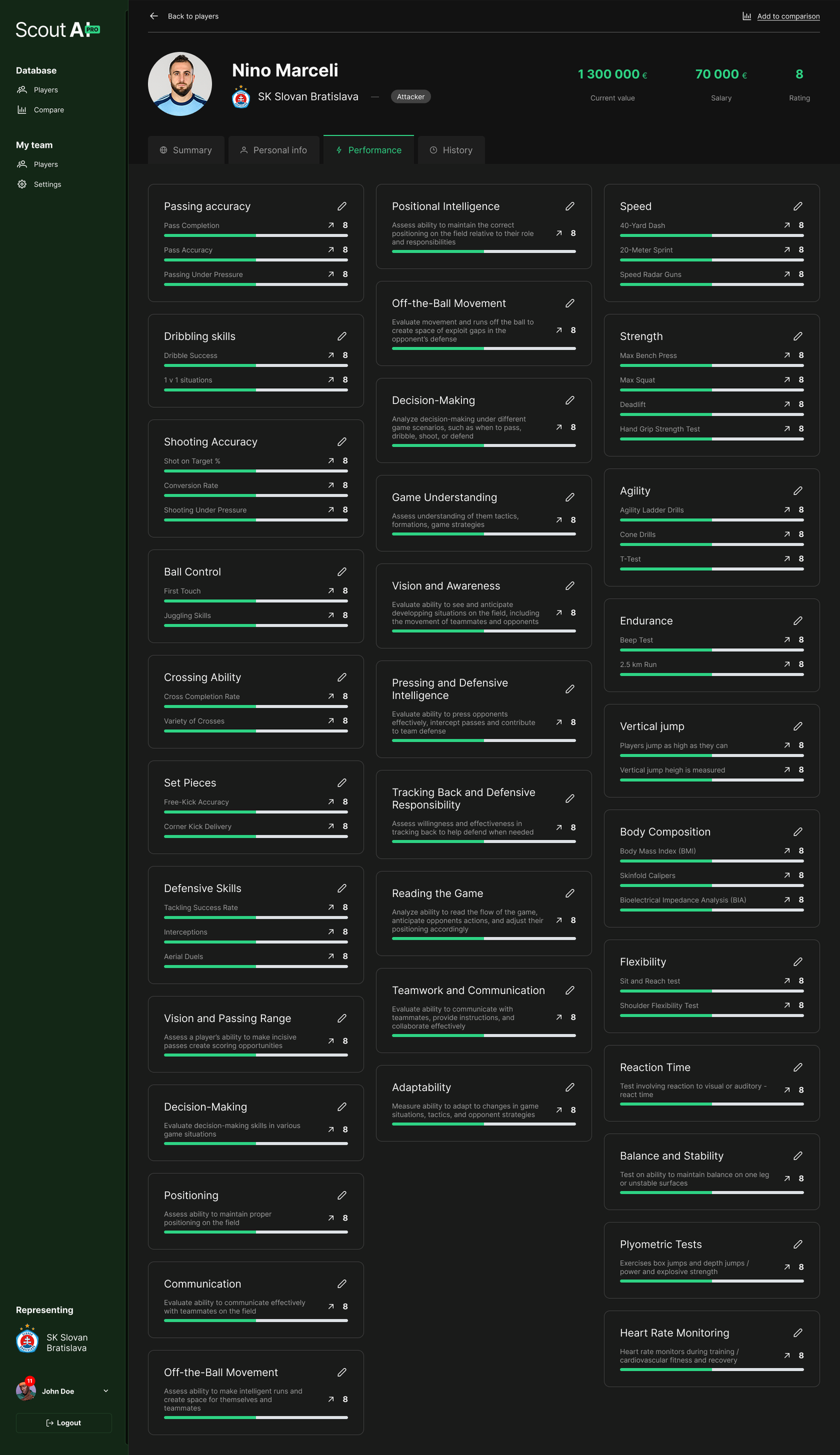Screen dimensions: 840x1455
Task: Click edit pencil on Set Pieces card
Action: (x=342, y=782)
